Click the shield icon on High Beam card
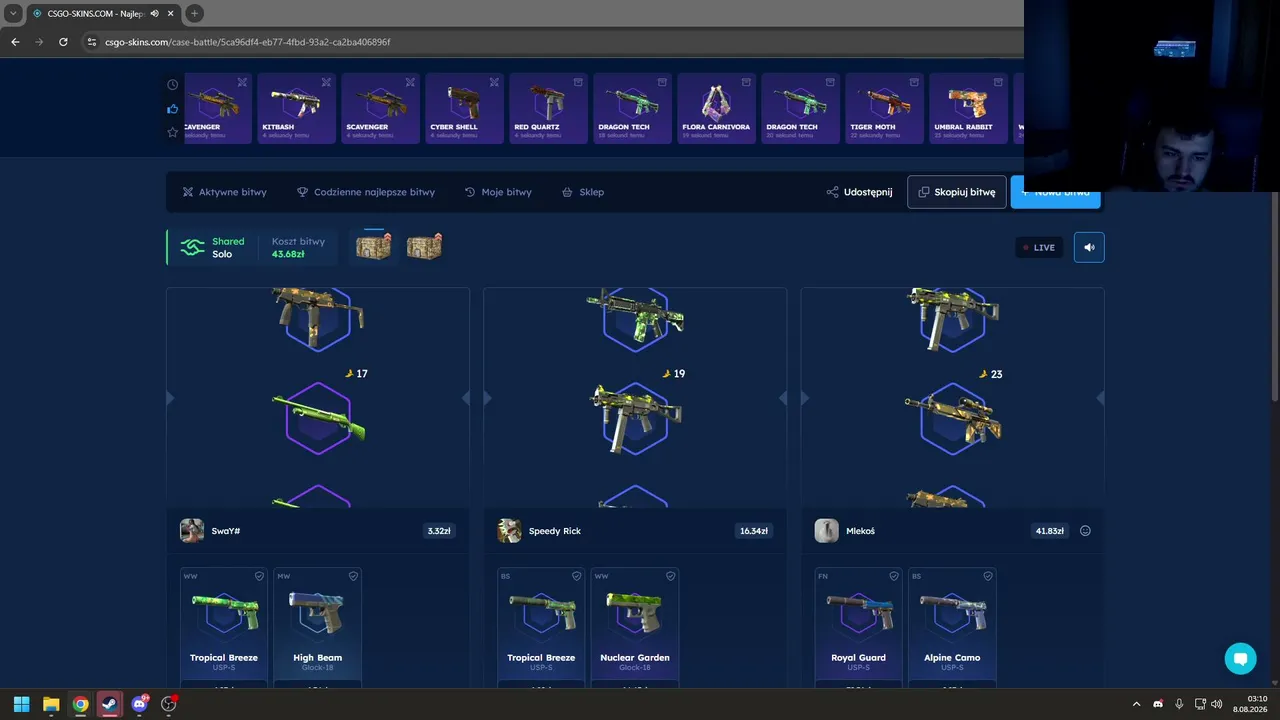 [x=353, y=576]
